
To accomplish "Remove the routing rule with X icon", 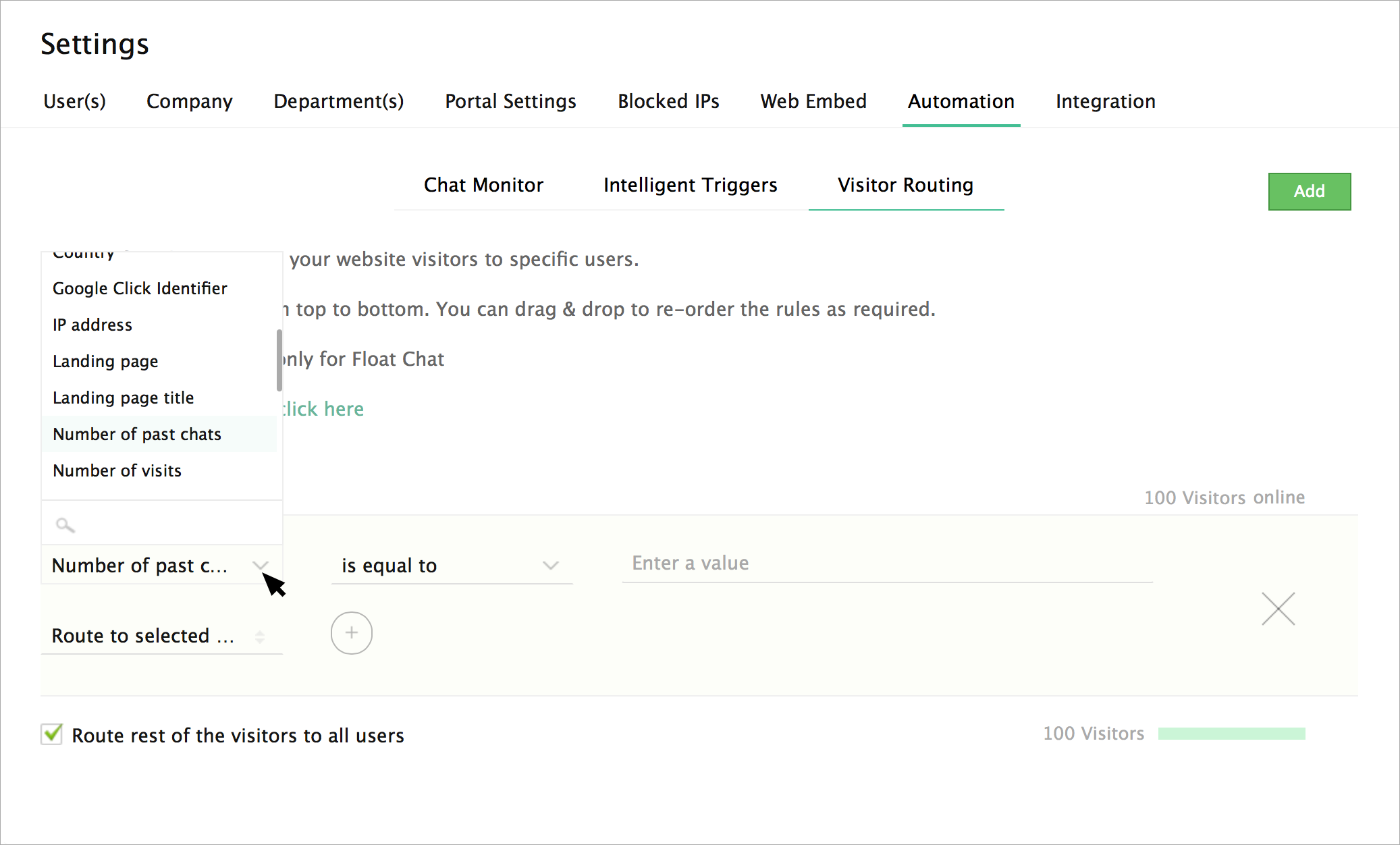I will click(x=1278, y=609).
